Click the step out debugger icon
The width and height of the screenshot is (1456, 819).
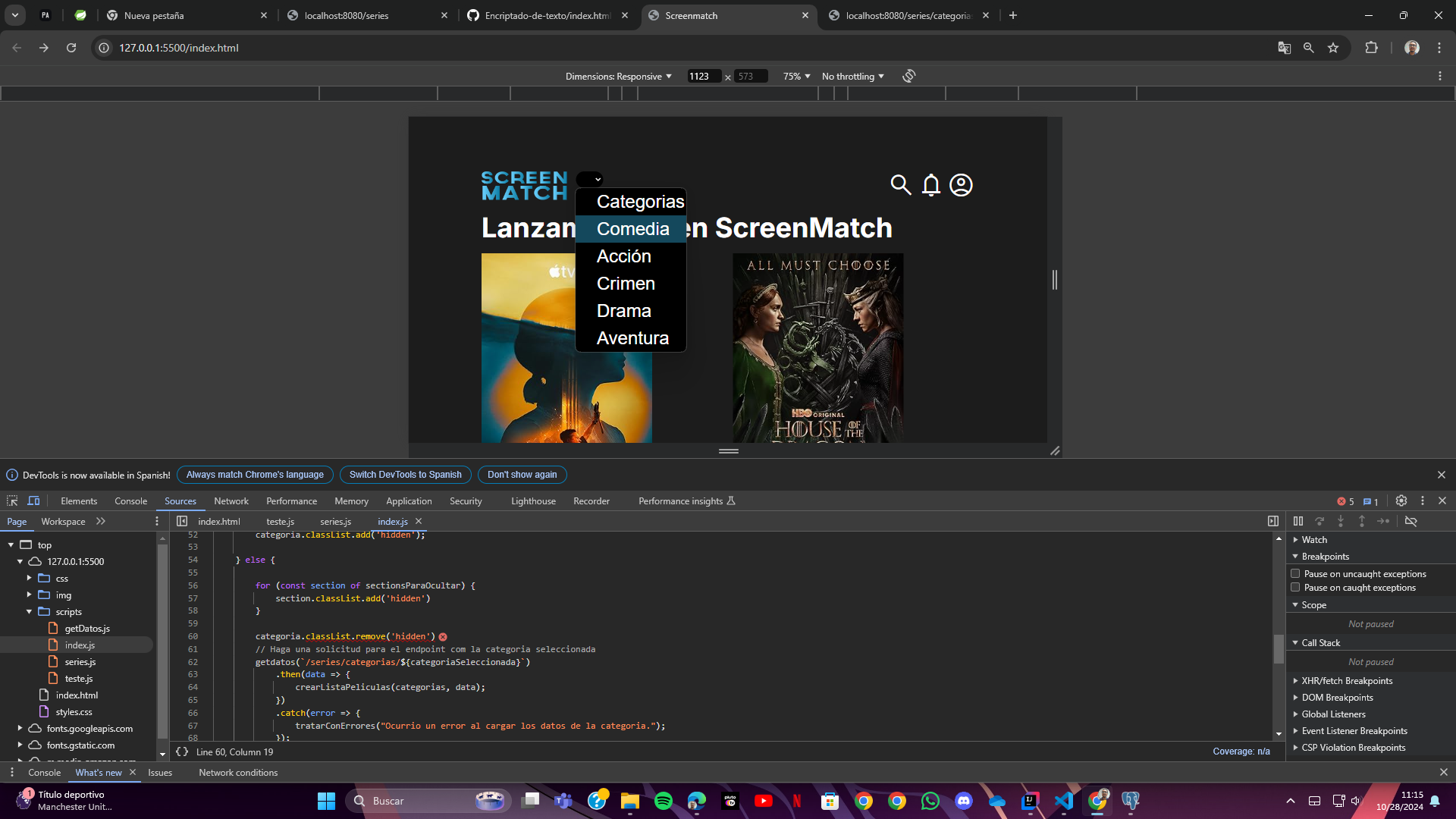pos(1362,521)
